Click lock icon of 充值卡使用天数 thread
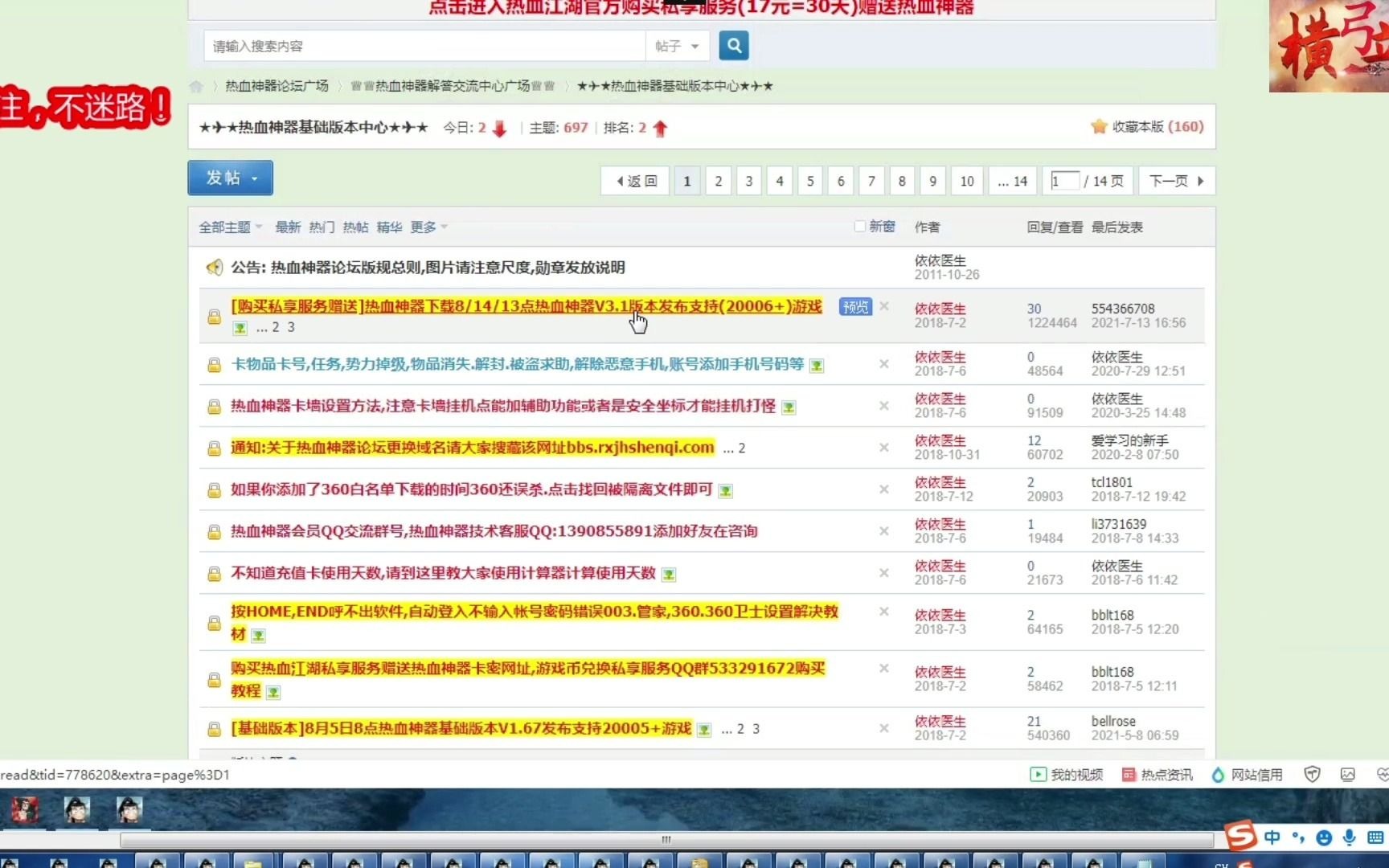 [214, 574]
